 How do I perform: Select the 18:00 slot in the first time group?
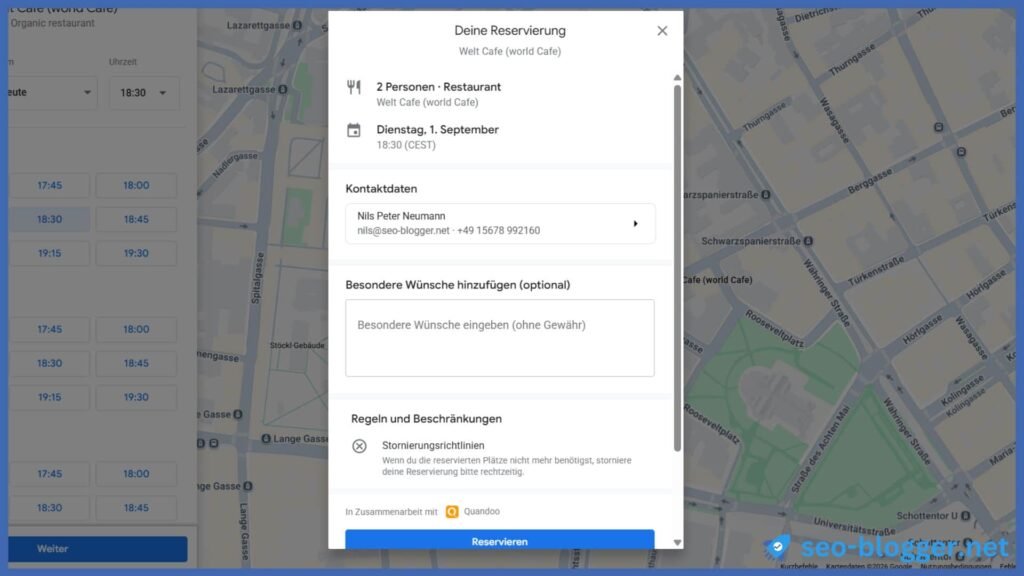(x=136, y=185)
